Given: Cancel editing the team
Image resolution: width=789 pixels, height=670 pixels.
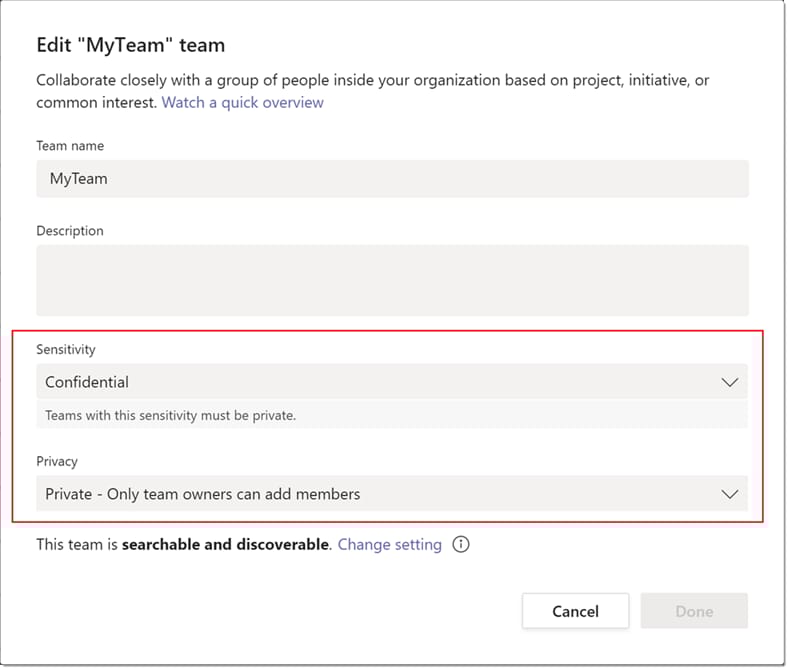Looking at the screenshot, I should (x=575, y=611).
